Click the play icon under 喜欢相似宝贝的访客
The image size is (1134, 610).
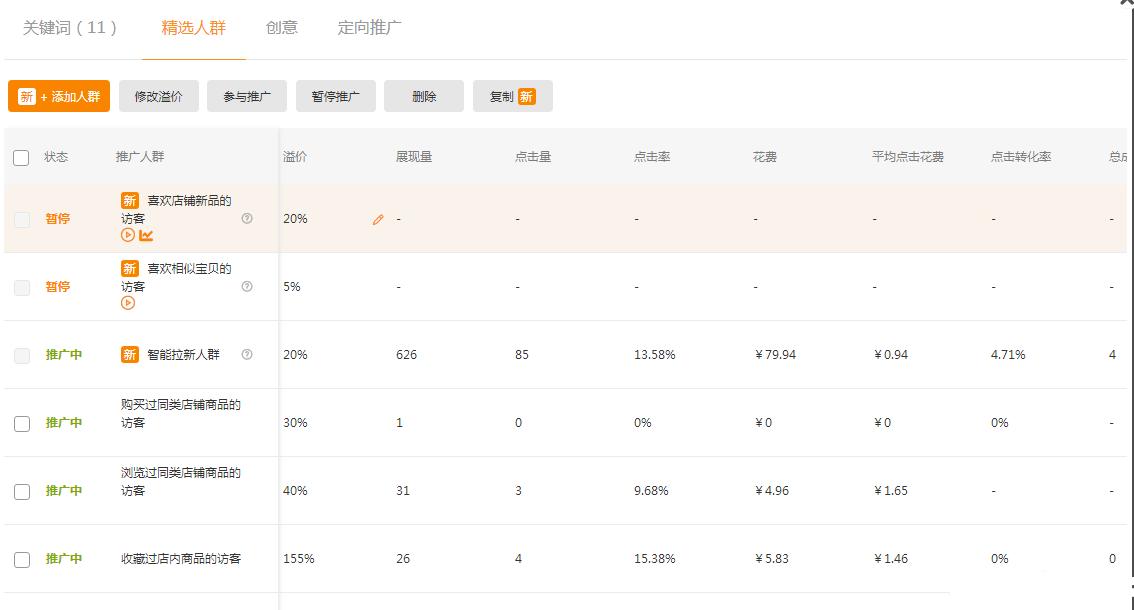pos(127,302)
